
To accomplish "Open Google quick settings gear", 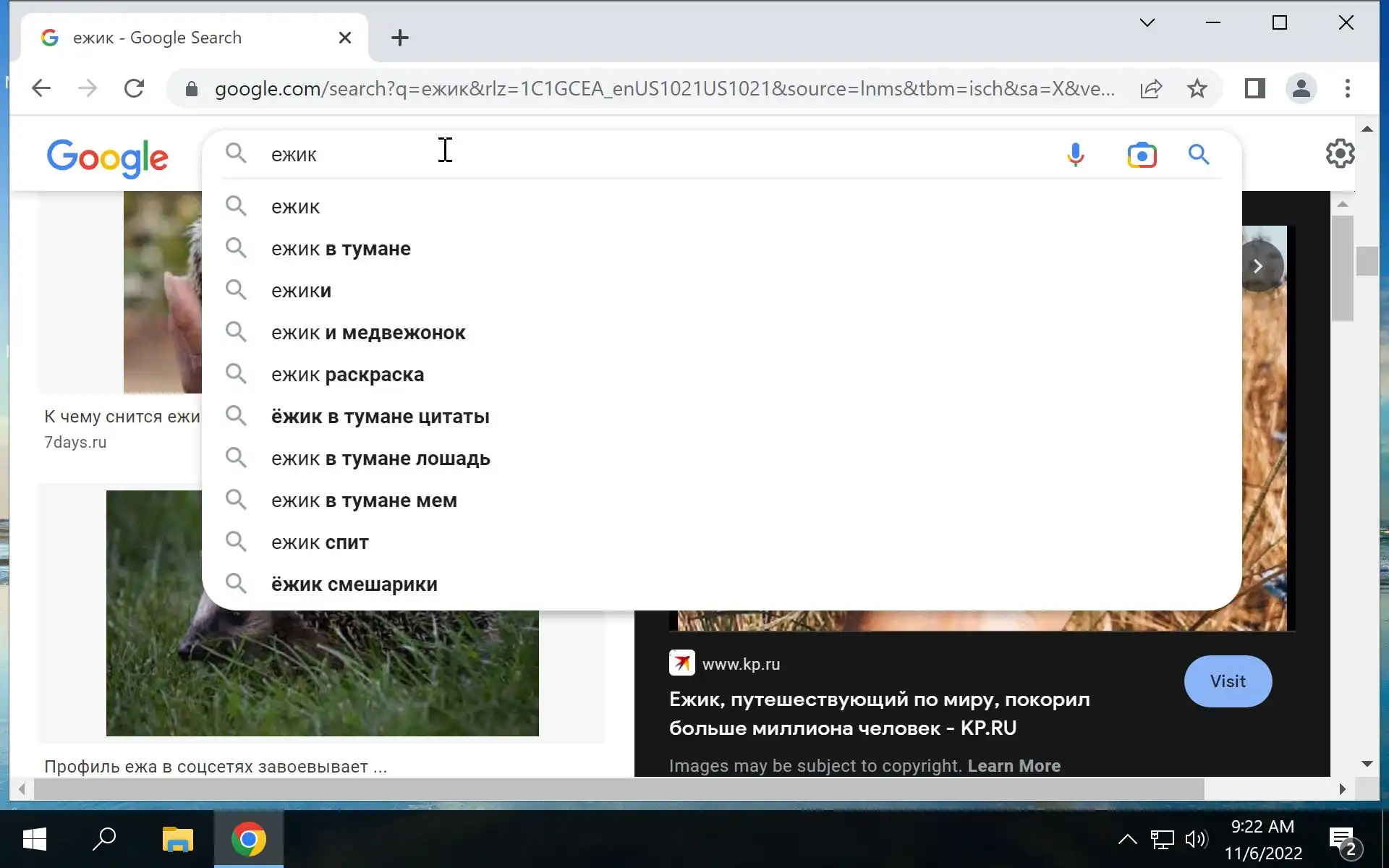I will click(1340, 153).
